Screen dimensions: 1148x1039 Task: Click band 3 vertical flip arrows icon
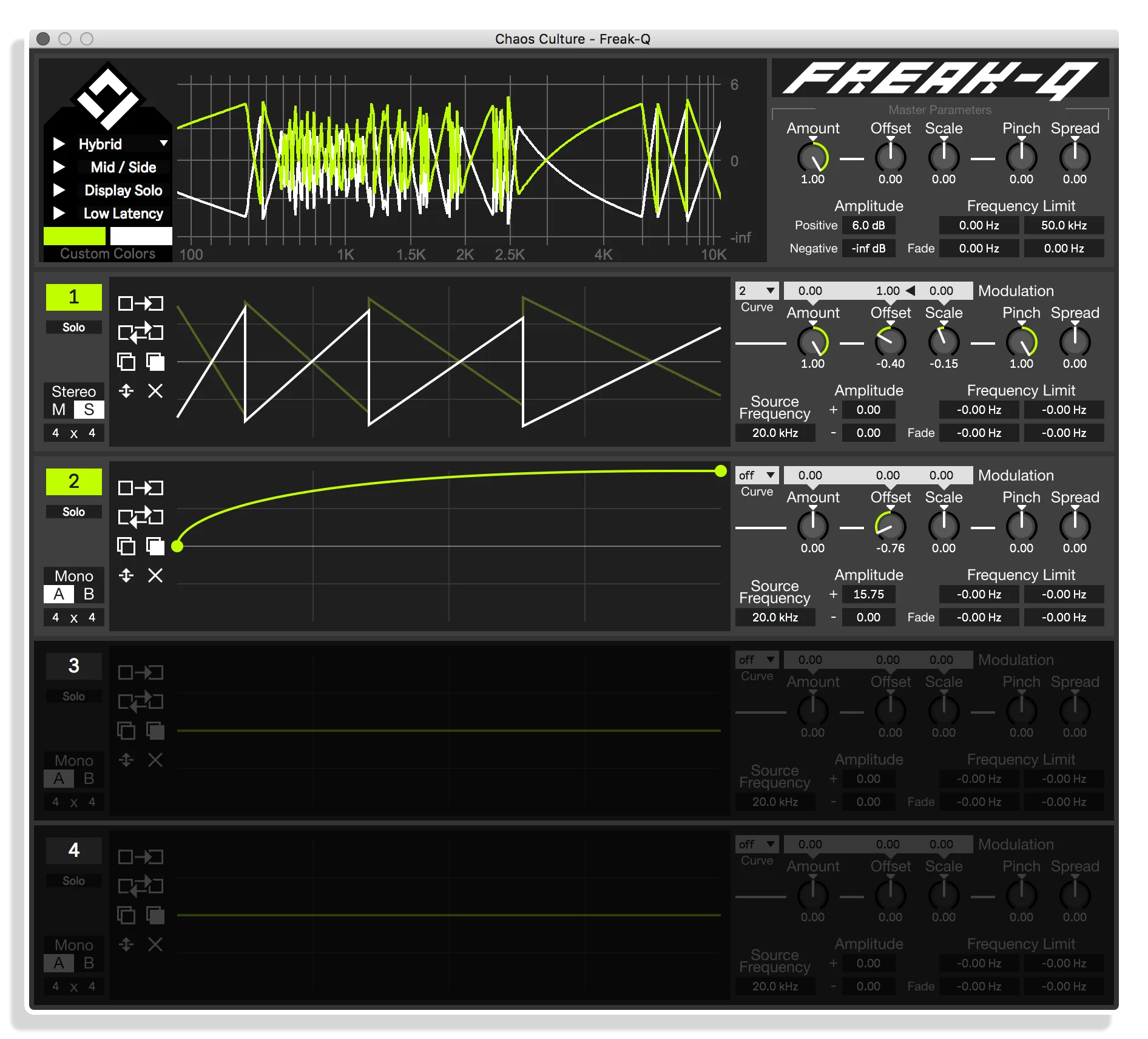[126, 760]
